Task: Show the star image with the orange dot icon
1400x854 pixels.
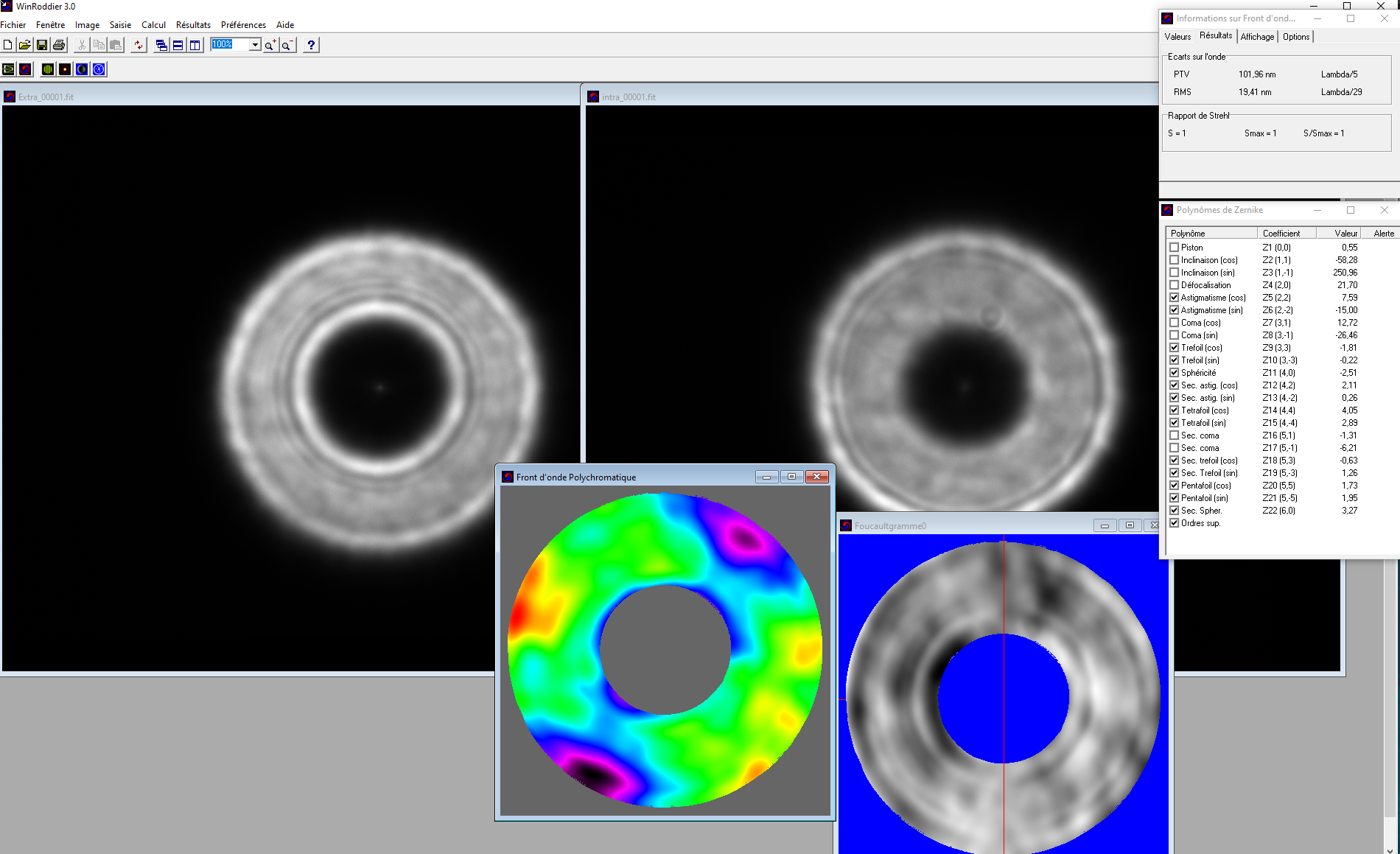Action: point(65,69)
